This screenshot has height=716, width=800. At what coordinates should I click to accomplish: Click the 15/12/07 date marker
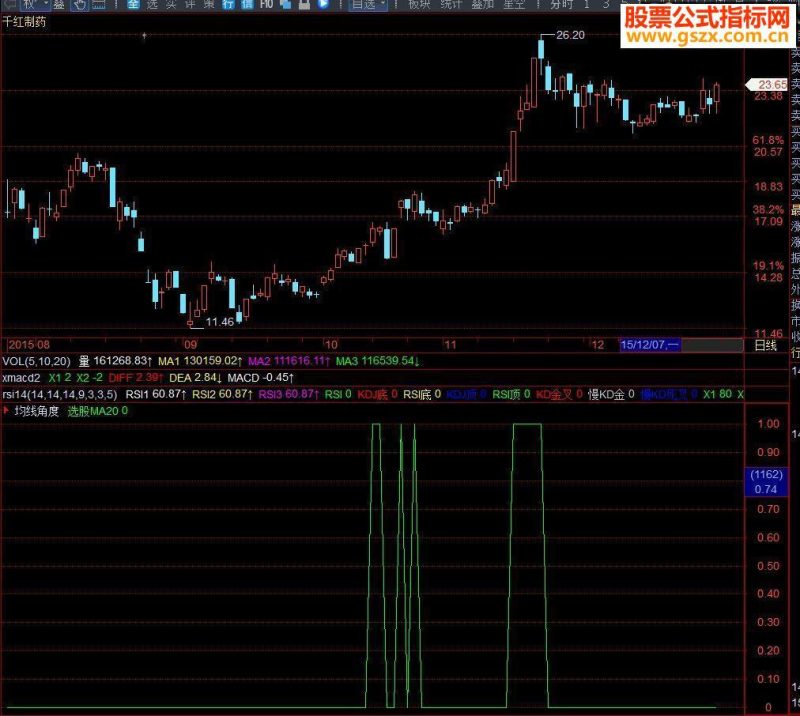649,345
